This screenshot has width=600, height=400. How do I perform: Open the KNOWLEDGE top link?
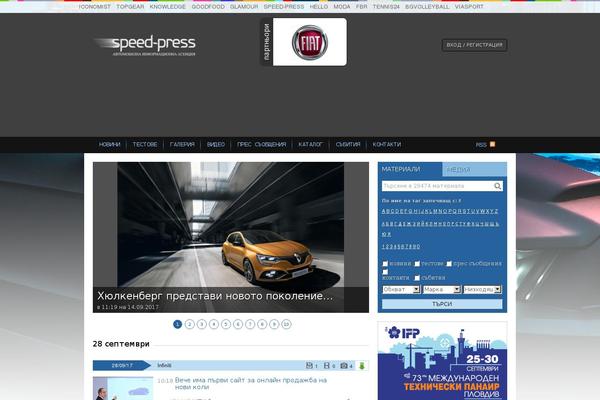pos(168,7)
